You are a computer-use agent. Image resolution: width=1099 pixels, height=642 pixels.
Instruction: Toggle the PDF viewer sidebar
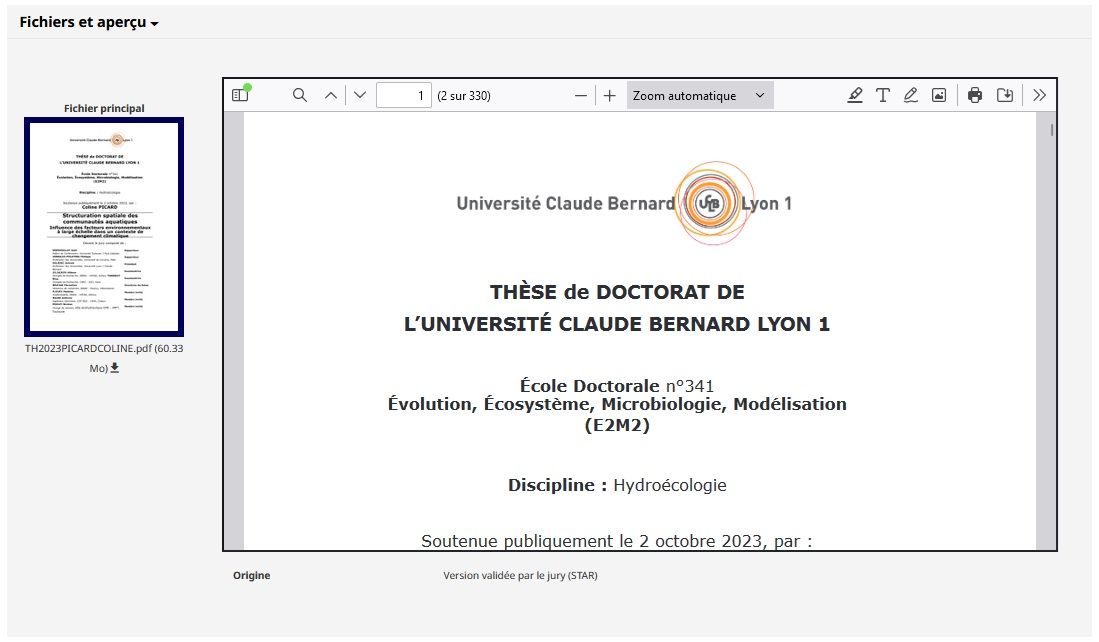point(240,95)
